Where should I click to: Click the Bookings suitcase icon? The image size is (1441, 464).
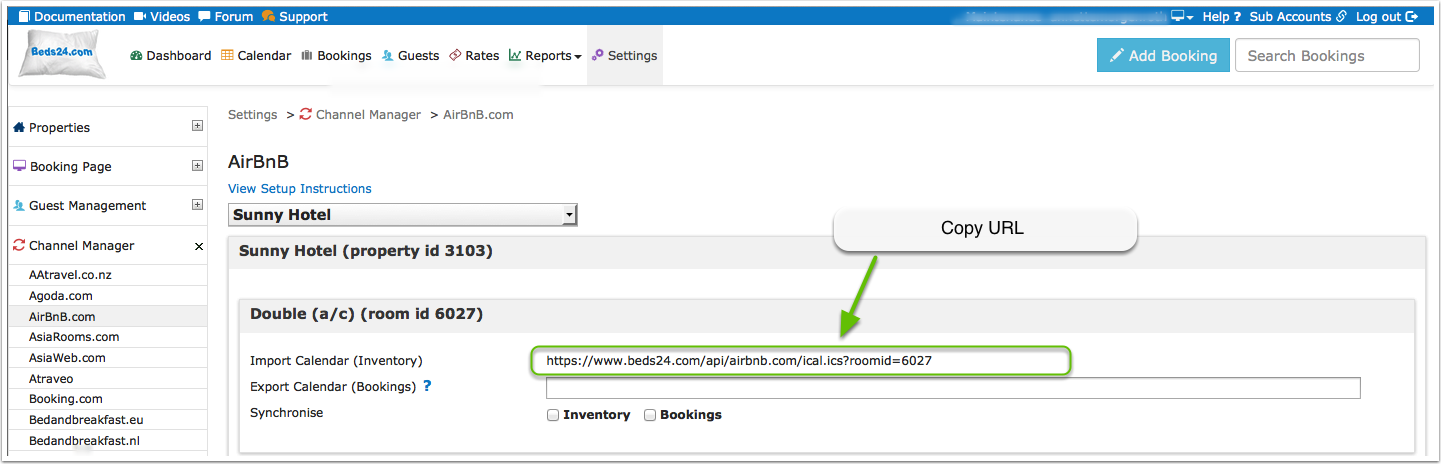[306, 56]
